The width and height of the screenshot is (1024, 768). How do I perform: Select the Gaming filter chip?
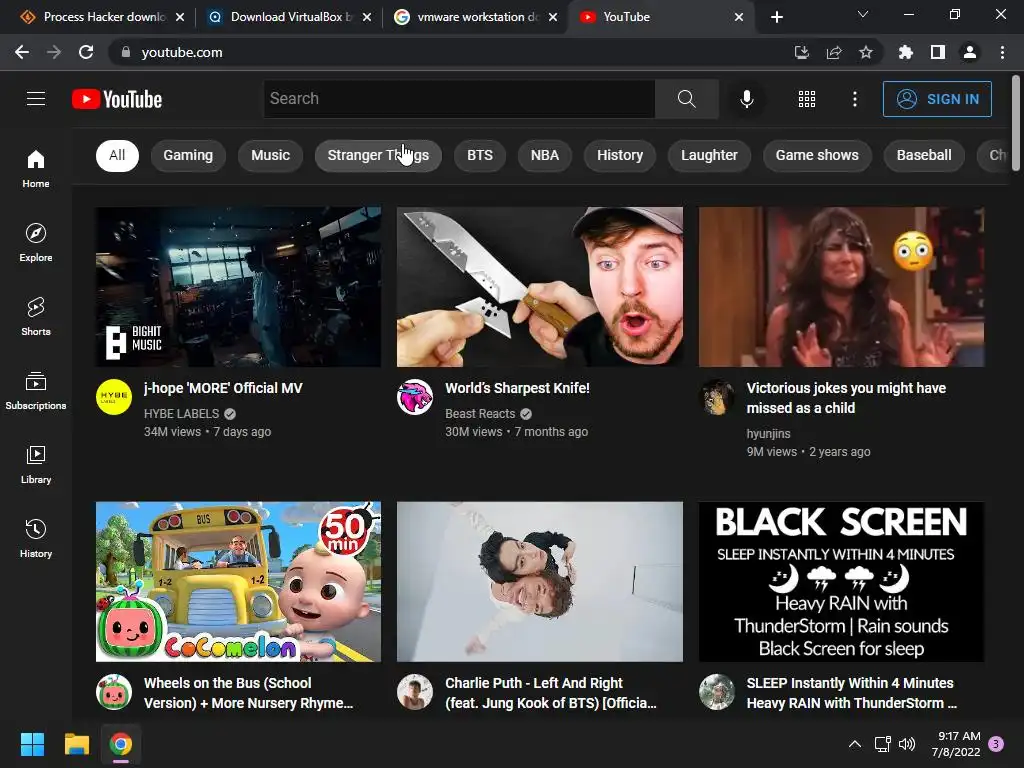click(x=188, y=155)
